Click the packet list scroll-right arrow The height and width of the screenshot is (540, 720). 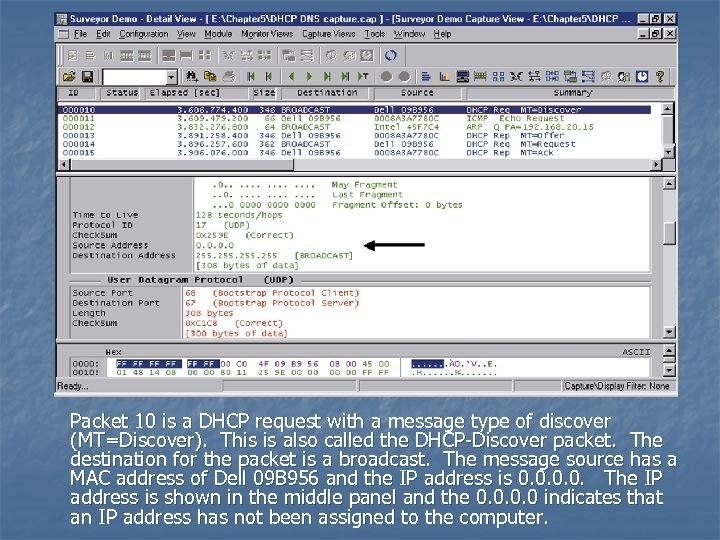coord(656,164)
